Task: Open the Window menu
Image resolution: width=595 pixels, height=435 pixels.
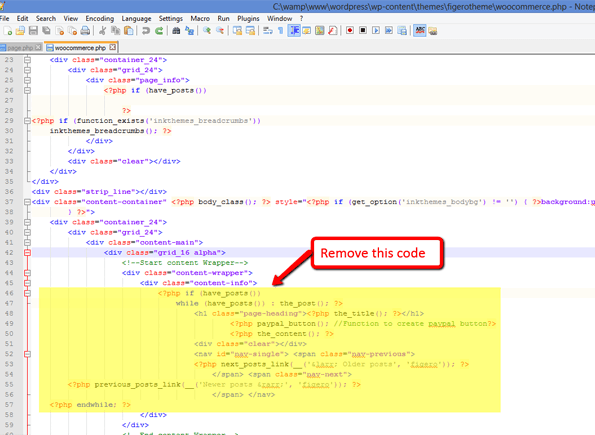Action: (x=279, y=18)
